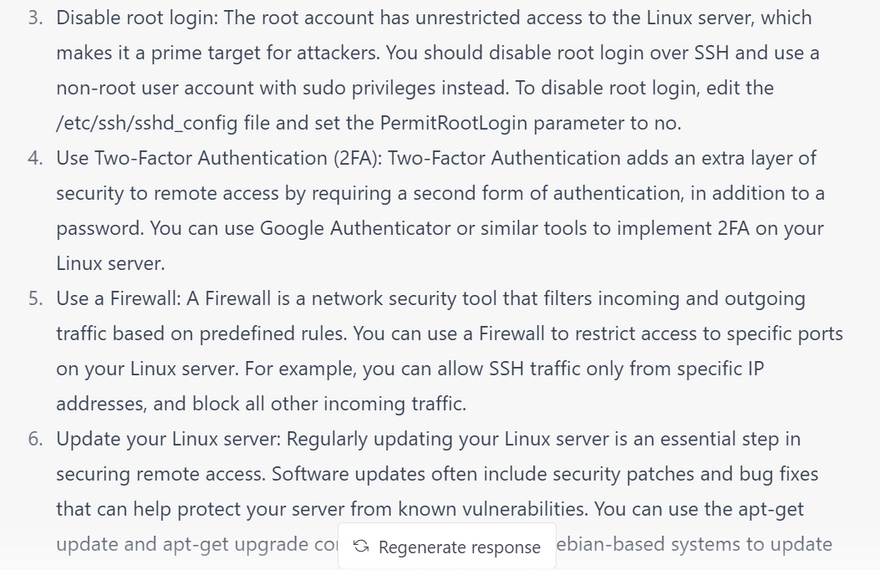This screenshot has width=880, height=570.
Task: Click the 'apt-get' text ending item six's line
Action: [x=768, y=509]
